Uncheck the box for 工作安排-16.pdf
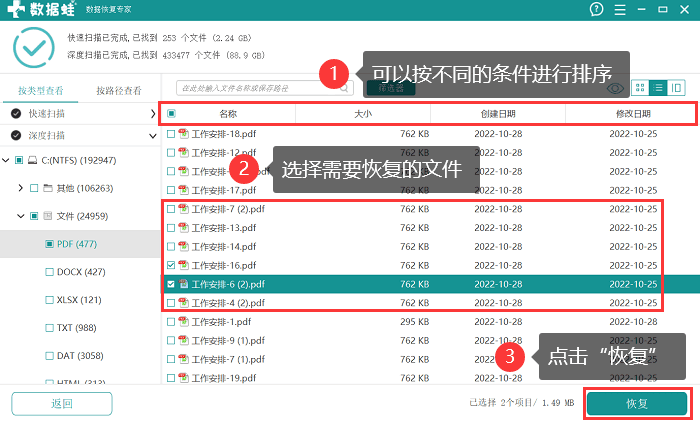This screenshot has width=700, height=426. pos(171,265)
